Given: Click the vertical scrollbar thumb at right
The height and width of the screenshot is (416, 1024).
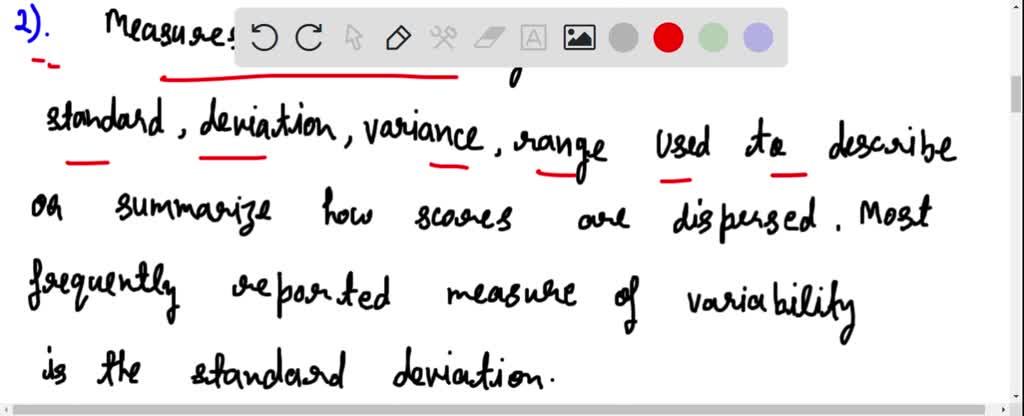Looking at the screenshot, I should [x=1016, y=94].
